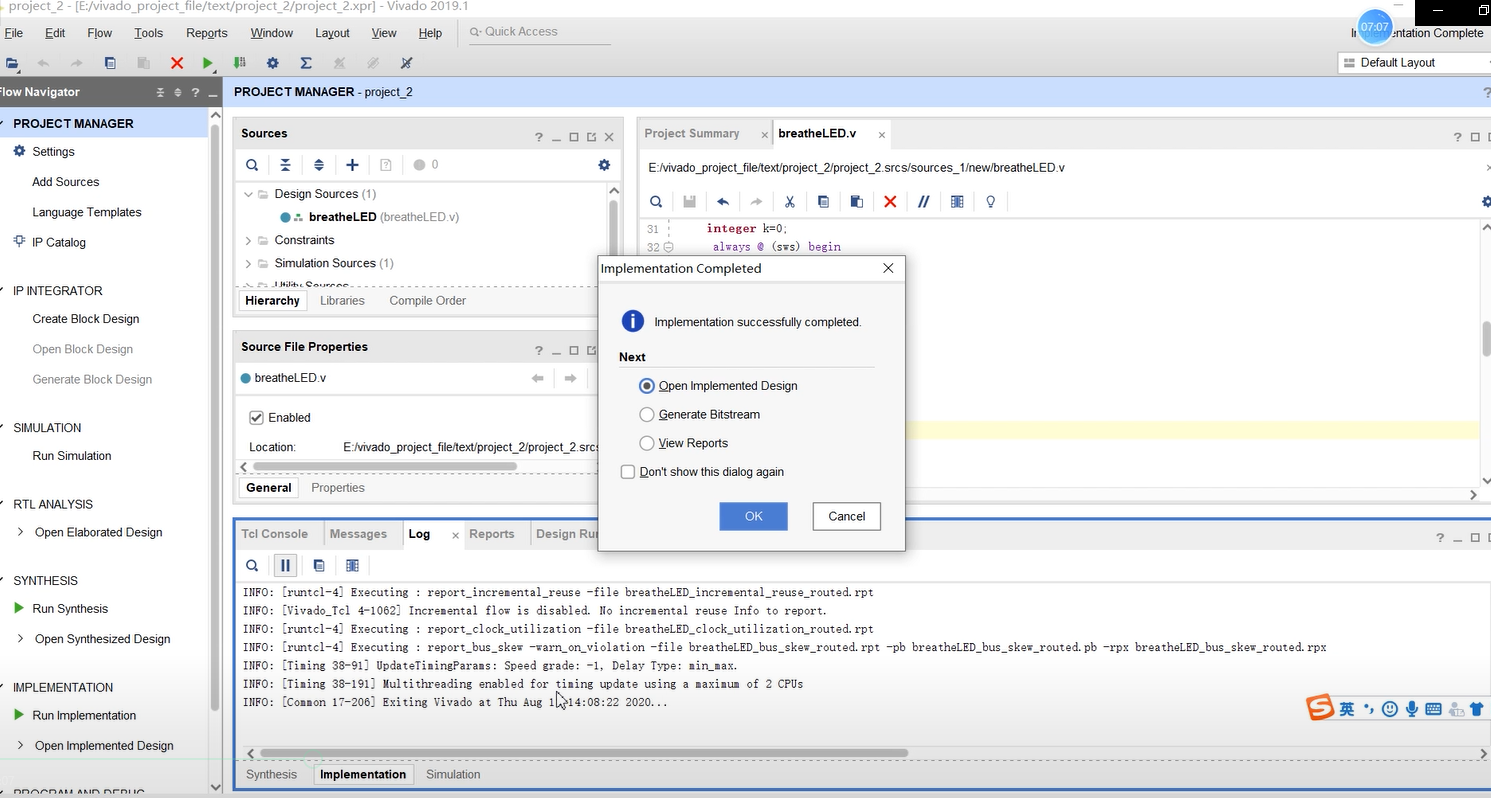This screenshot has height=798, width=1491.
Task: Click the lightbulb icon in editor toolbar
Action: 991,202
